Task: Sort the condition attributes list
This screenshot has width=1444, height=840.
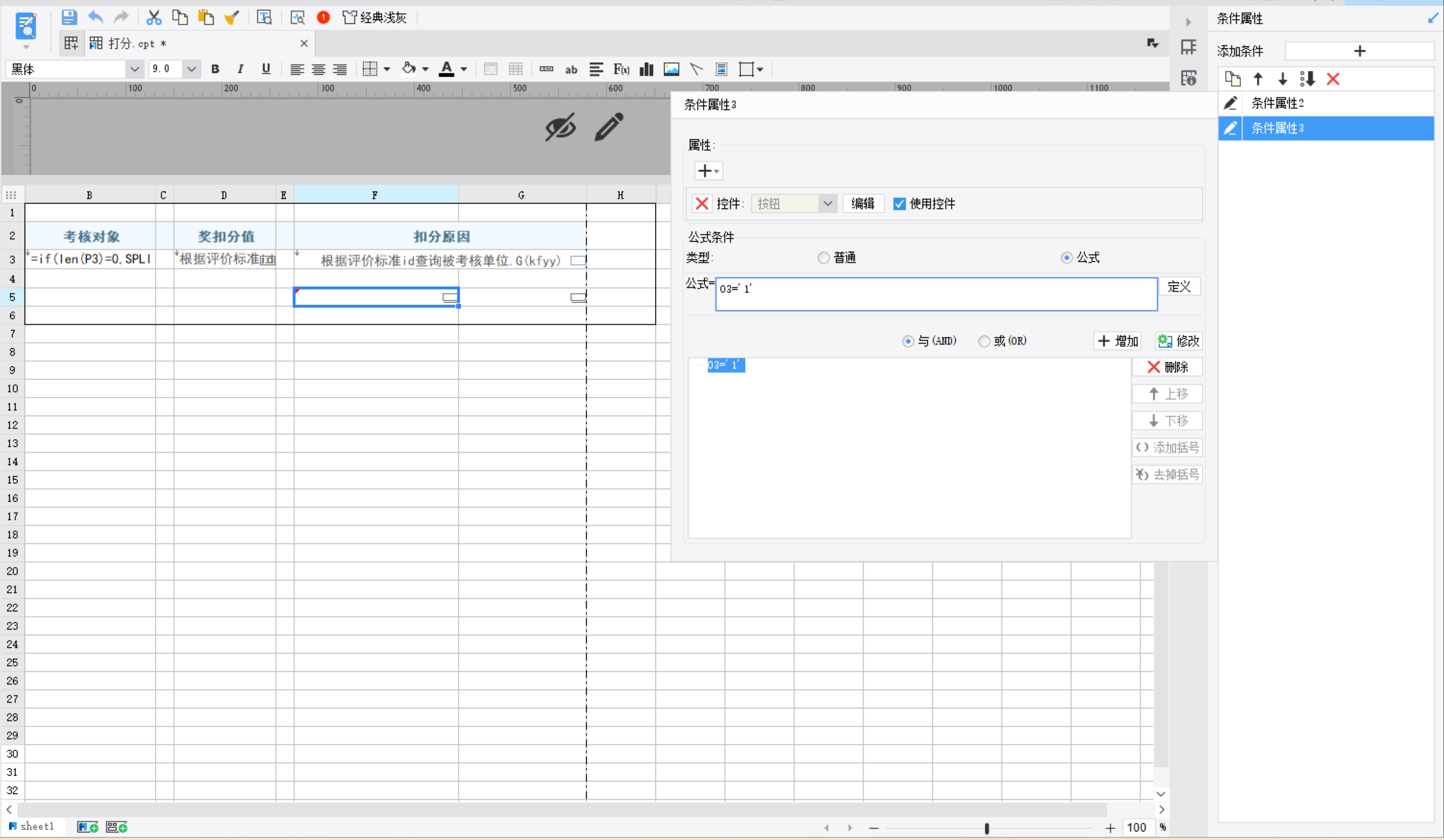Action: click(1307, 79)
